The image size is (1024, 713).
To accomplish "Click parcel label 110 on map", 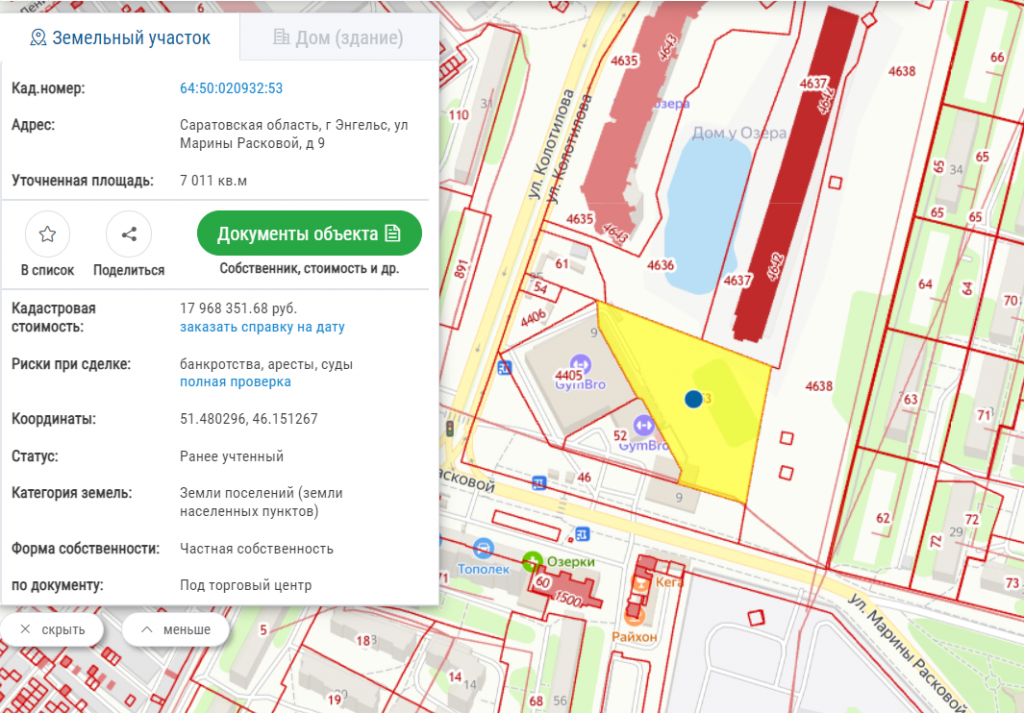I will [458, 116].
